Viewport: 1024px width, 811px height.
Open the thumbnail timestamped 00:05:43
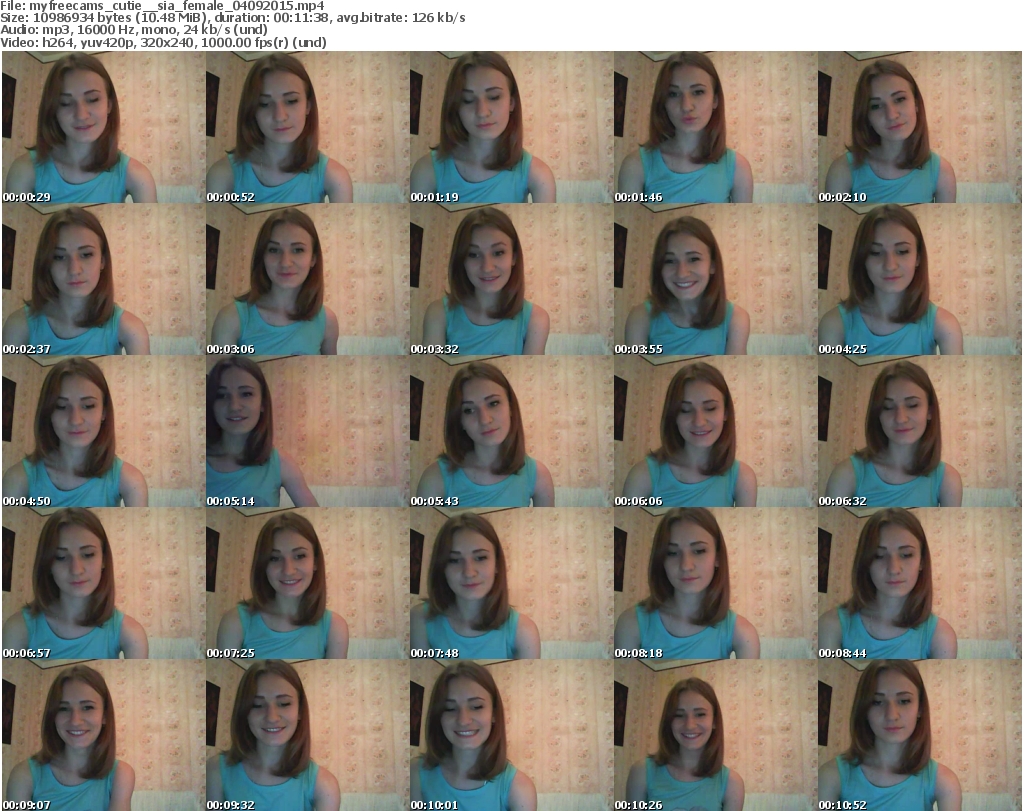[x=511, y=432]
